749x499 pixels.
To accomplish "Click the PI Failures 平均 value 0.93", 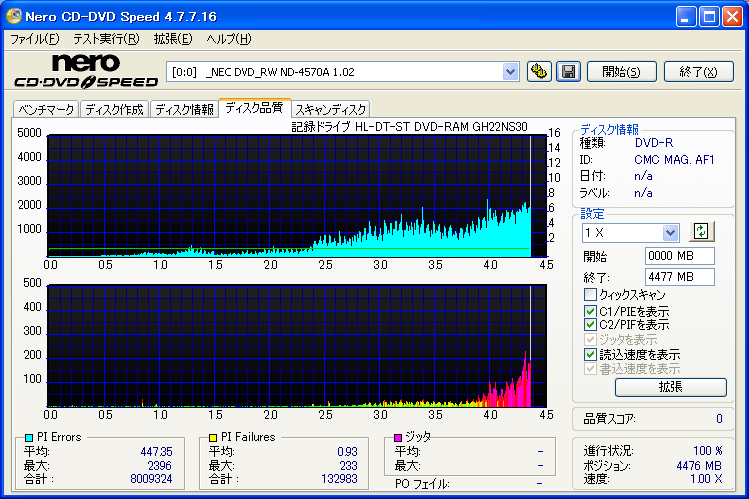I will (347, 452).
